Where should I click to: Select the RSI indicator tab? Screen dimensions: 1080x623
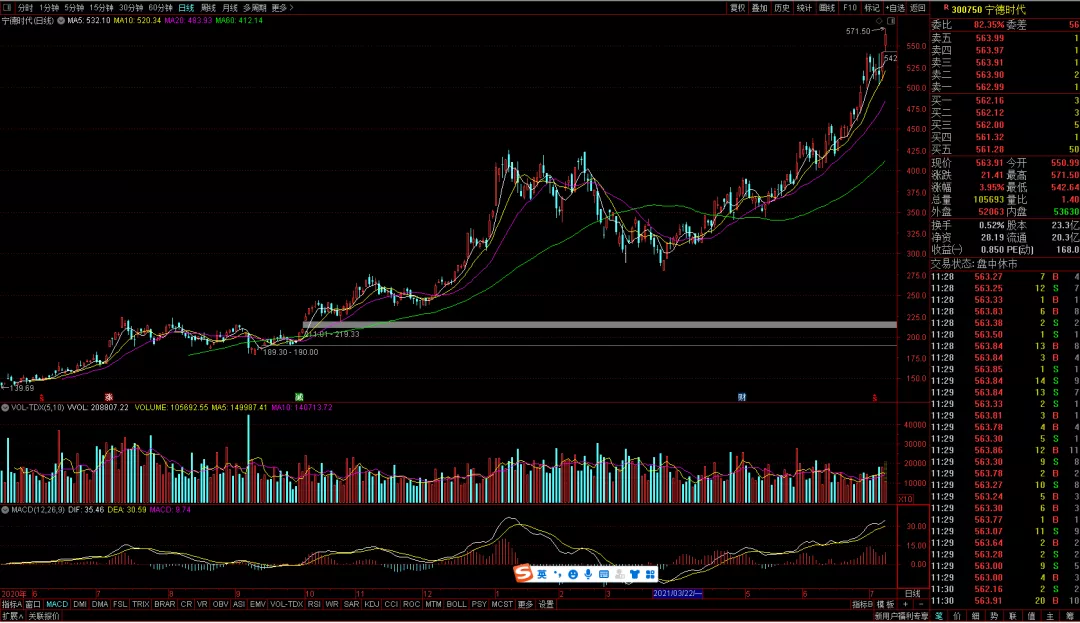point(314,604)
